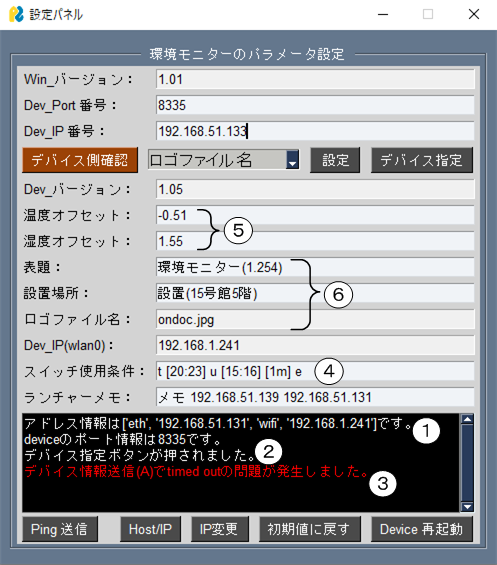Click the 設定パネル app icon in title bar
The height and width of the screenshot is (565, 497).
(x=16, y=14)
